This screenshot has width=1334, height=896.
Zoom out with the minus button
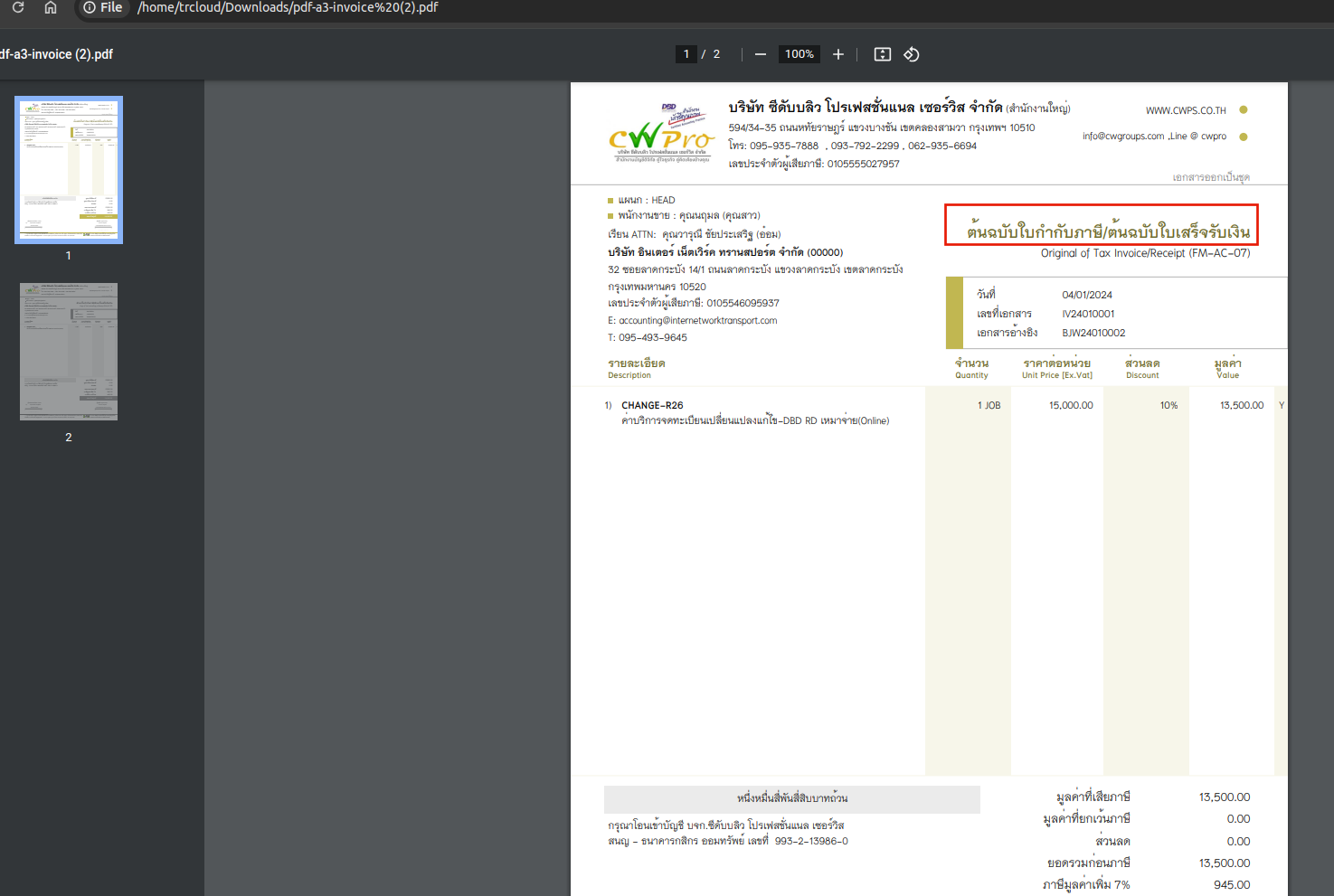coord(761,54)
